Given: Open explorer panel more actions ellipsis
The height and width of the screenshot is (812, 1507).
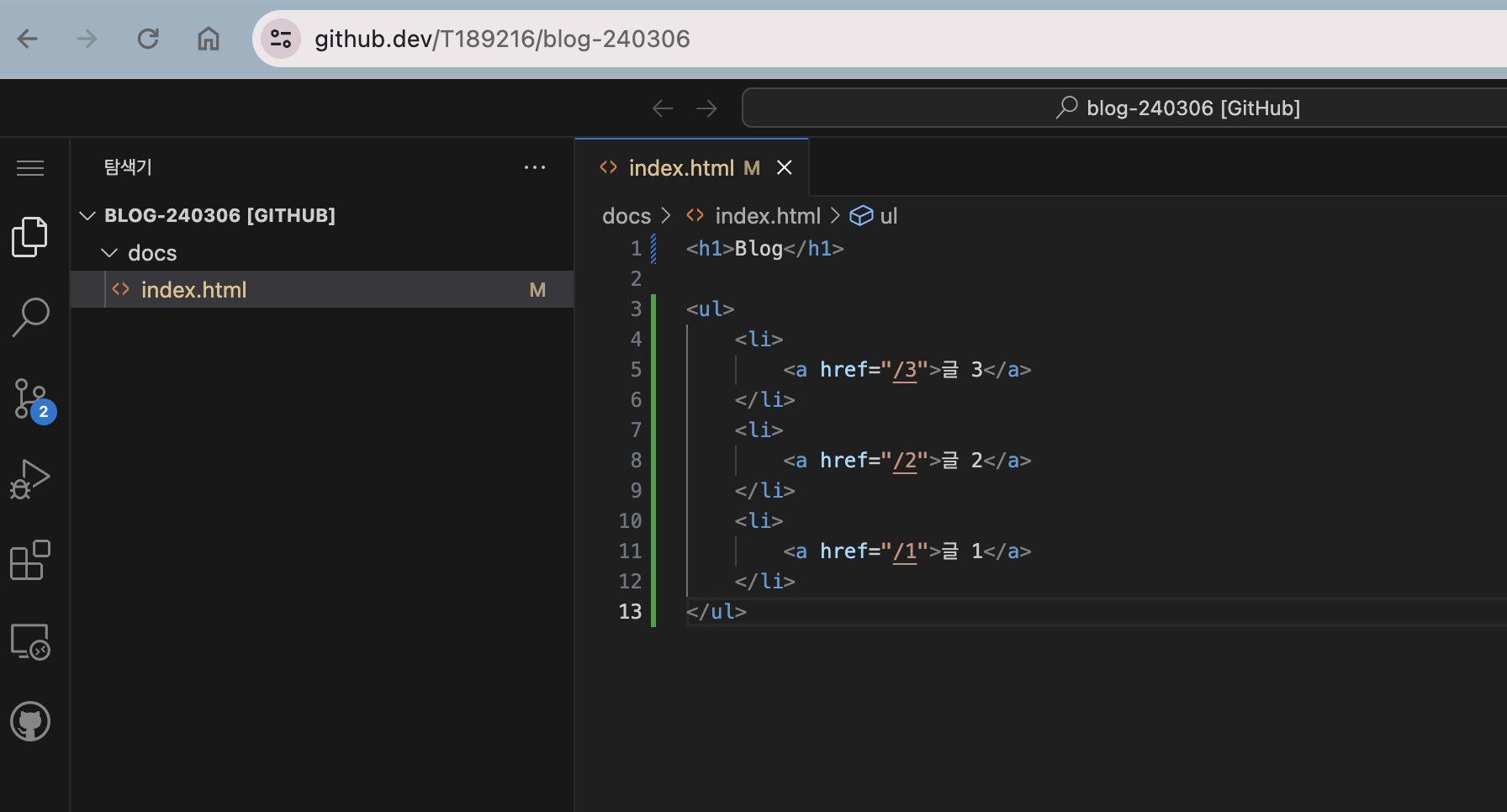Looking at the screenshot, I should [535, 167].
